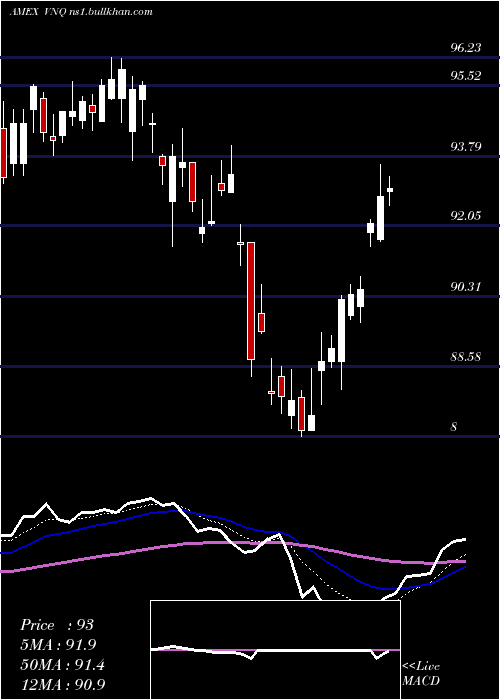Screen dimensions: 500x700
Task: Click the 12MA : 90.9 value
Action: click(63, 684)
